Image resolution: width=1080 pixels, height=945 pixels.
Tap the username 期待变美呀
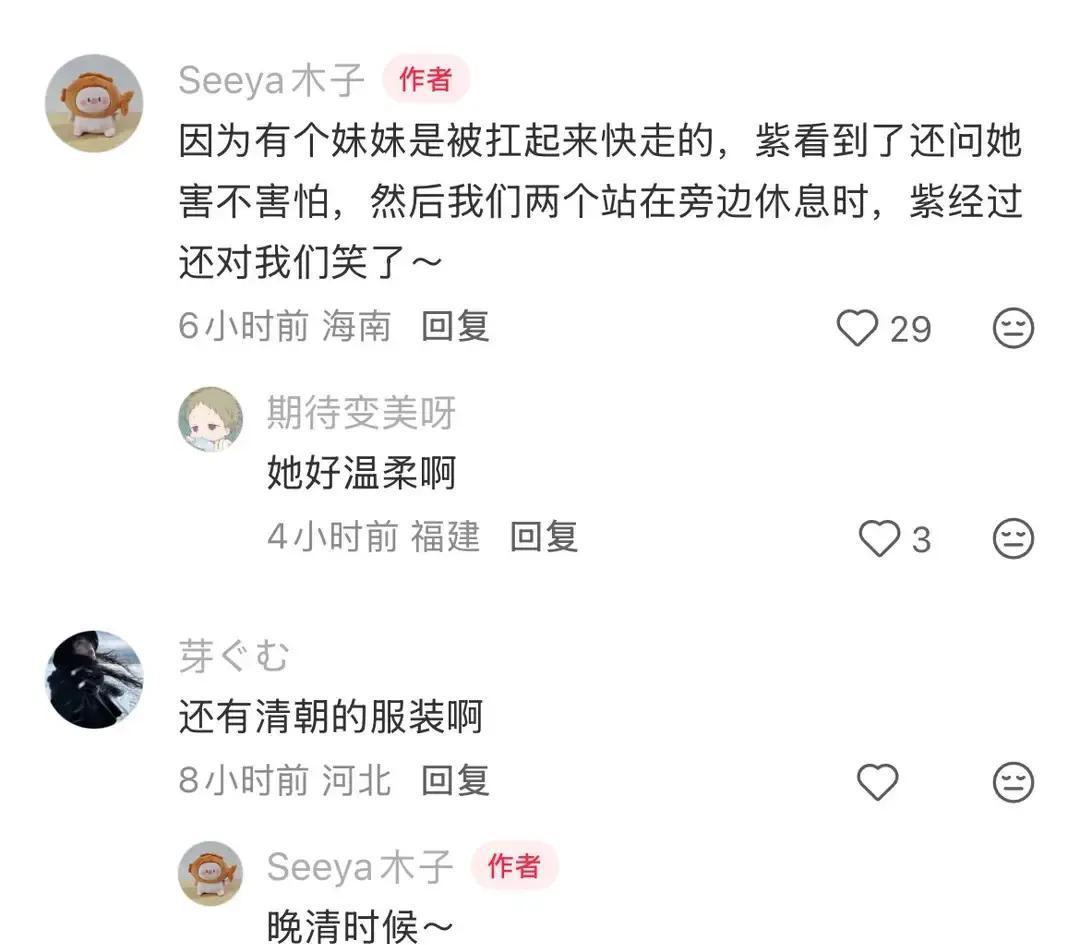pos(362,413)
